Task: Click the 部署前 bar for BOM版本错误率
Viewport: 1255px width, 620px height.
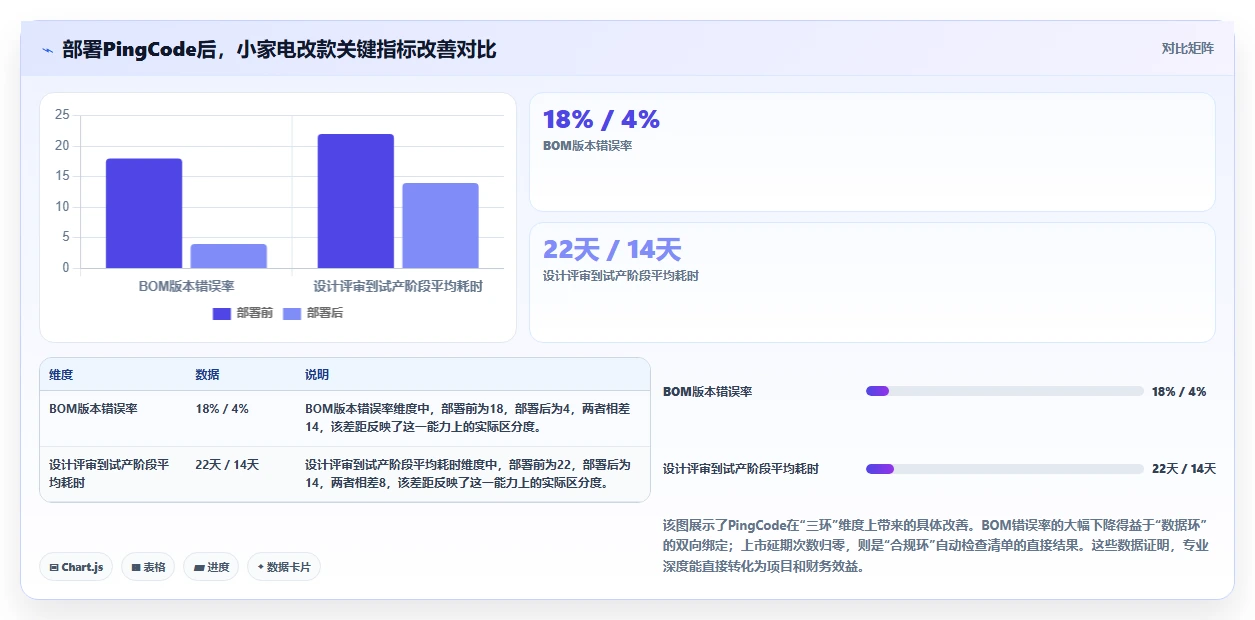Action: (x=144, y=213)
